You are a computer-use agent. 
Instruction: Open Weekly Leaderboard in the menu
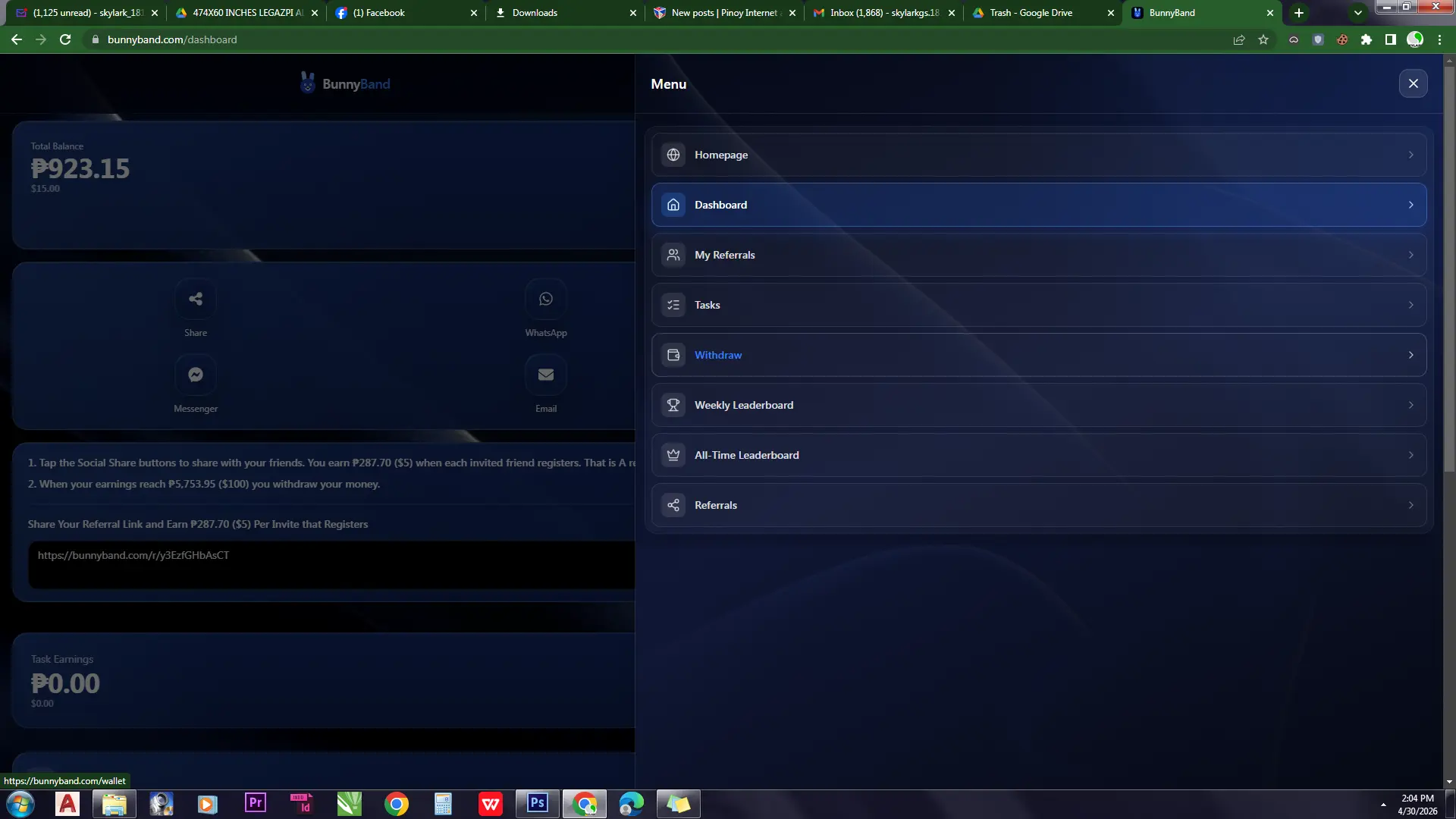pyautogui.click(x=1038, y=405)
